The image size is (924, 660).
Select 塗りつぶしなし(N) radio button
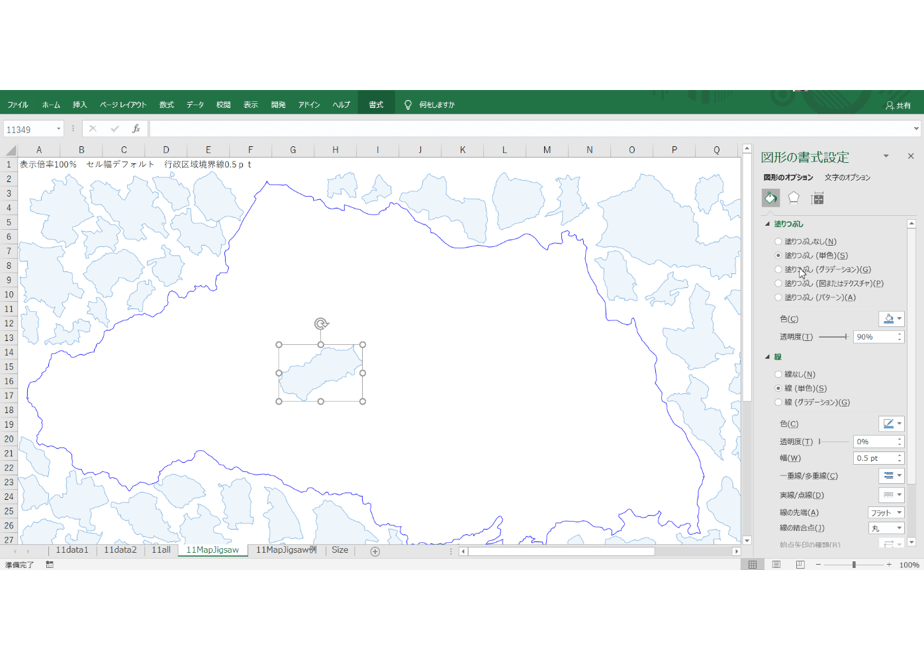778,242
